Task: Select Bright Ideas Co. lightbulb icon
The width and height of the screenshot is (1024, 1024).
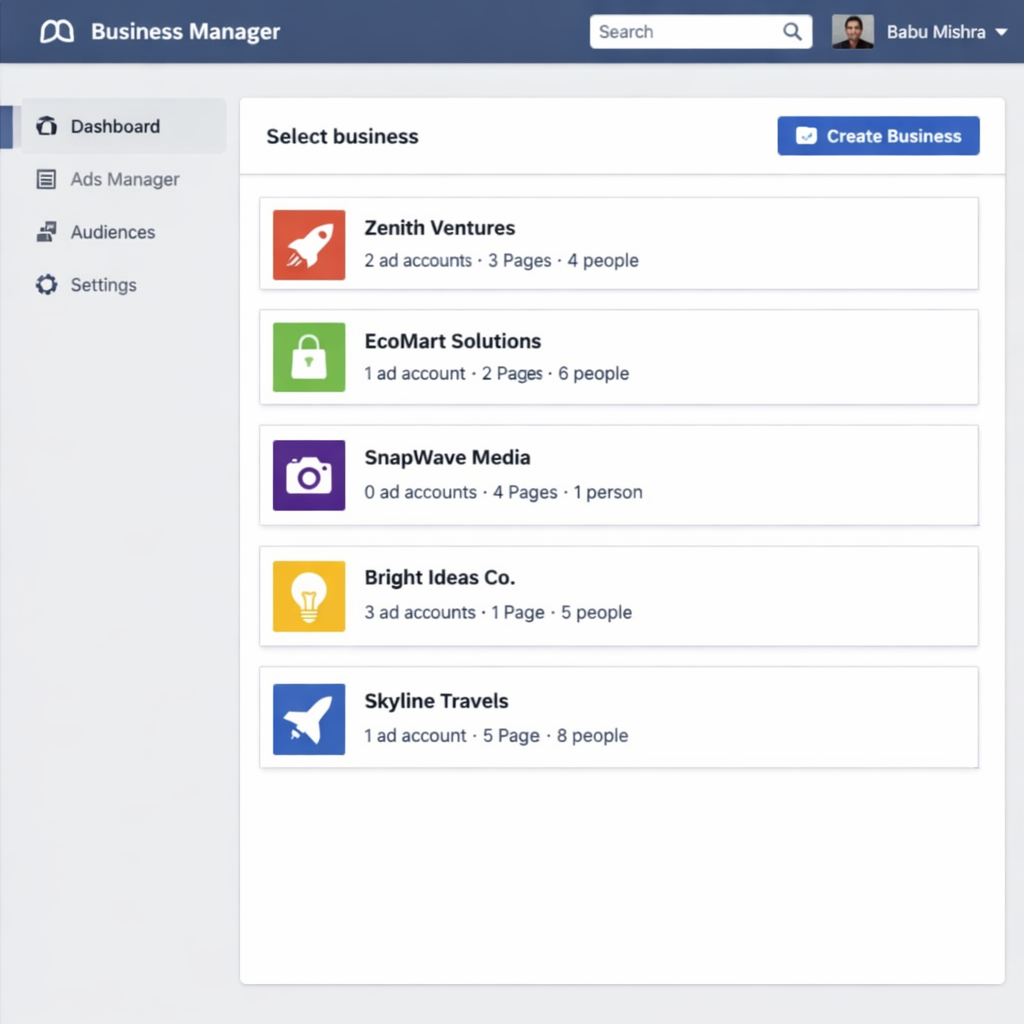Action: click(x=309, y=596)
